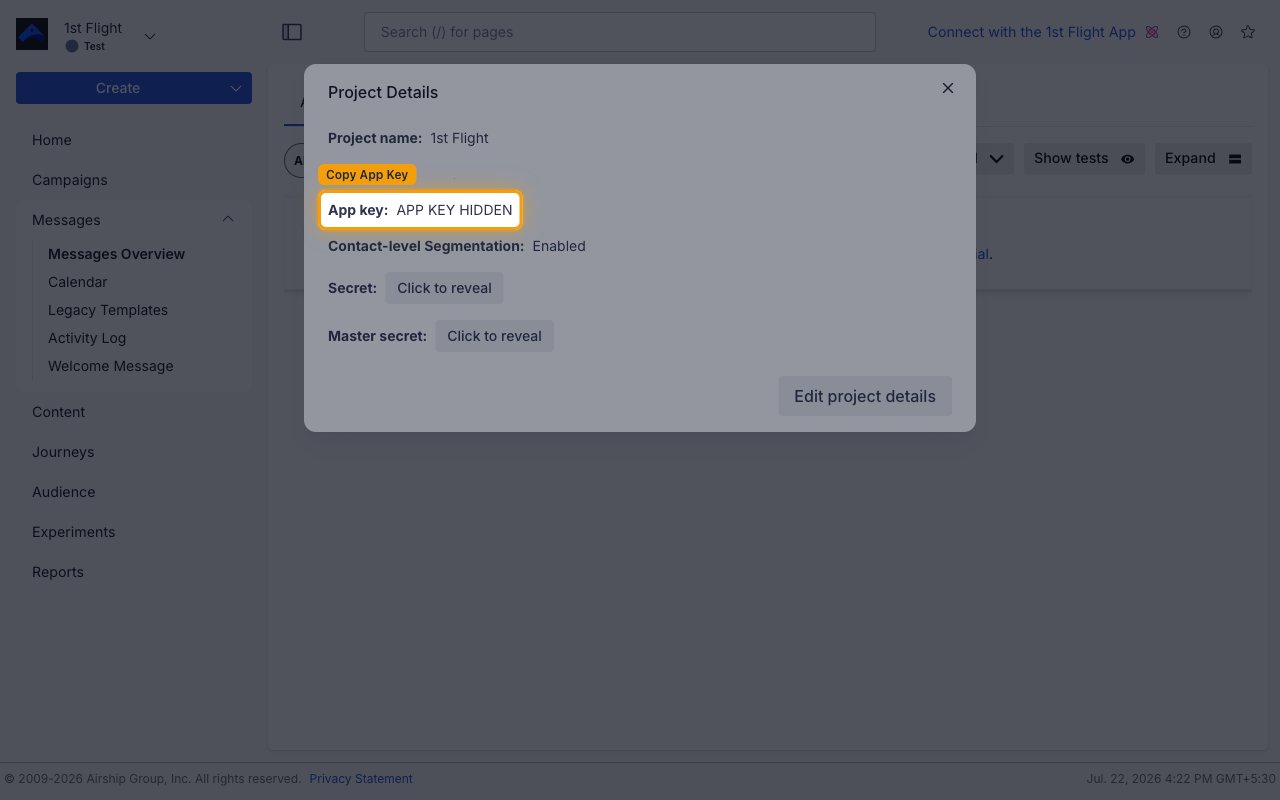Image resolution: width=1280 pixels, height=800 pixels.
Task: Open the user account profile icon
Action: coord(1216,32)
